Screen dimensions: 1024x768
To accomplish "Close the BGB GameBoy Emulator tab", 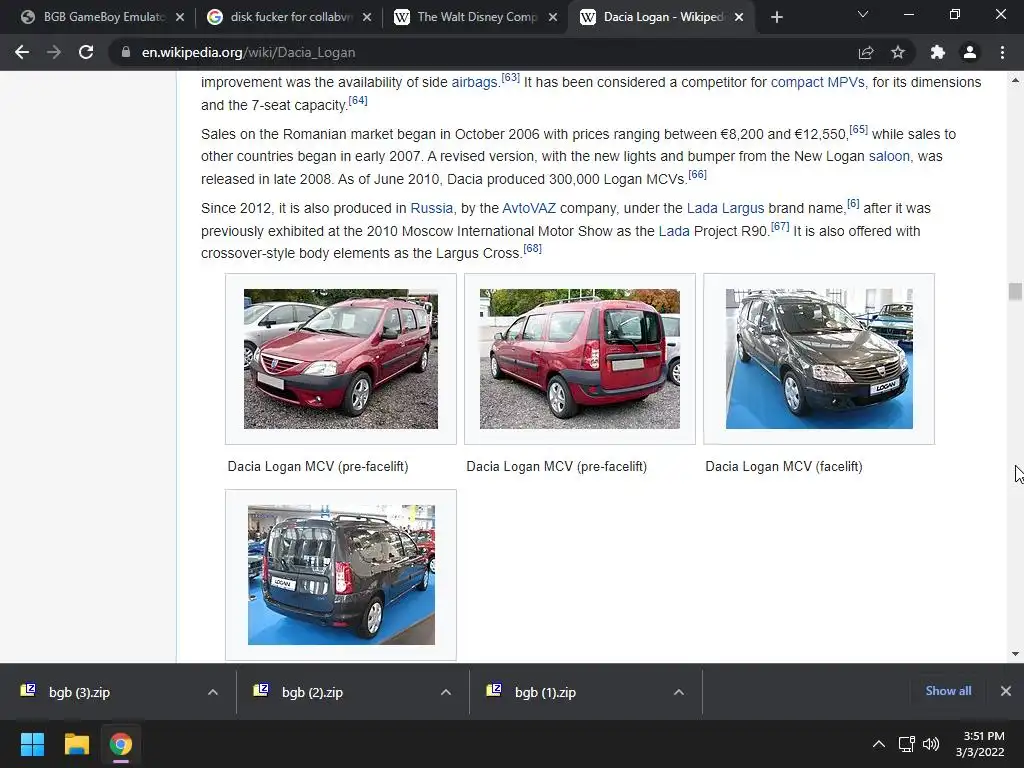I will (180, 17).
